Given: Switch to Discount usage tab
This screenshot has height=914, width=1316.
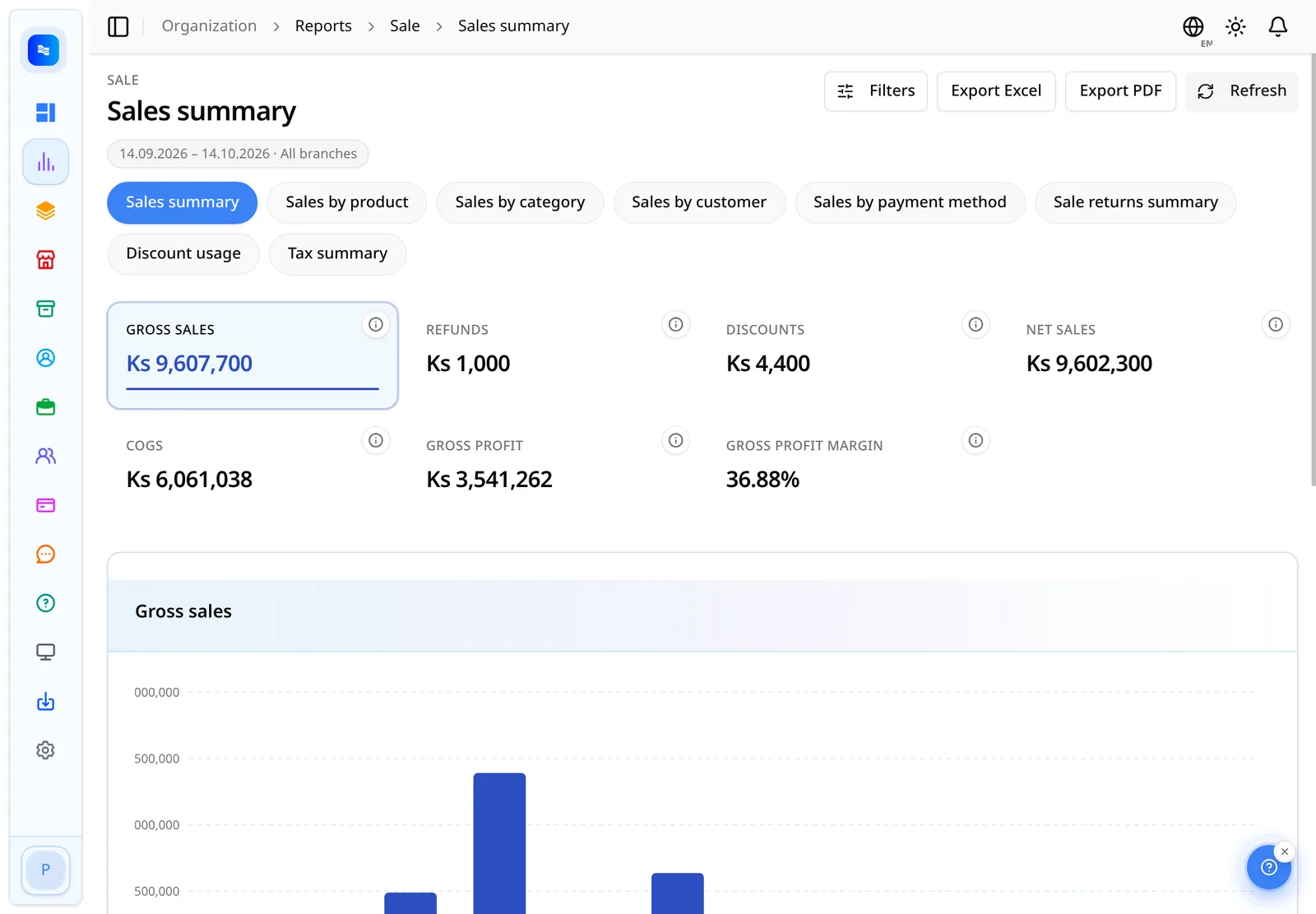Looking at the screenshot, I should tap(183, 253).
